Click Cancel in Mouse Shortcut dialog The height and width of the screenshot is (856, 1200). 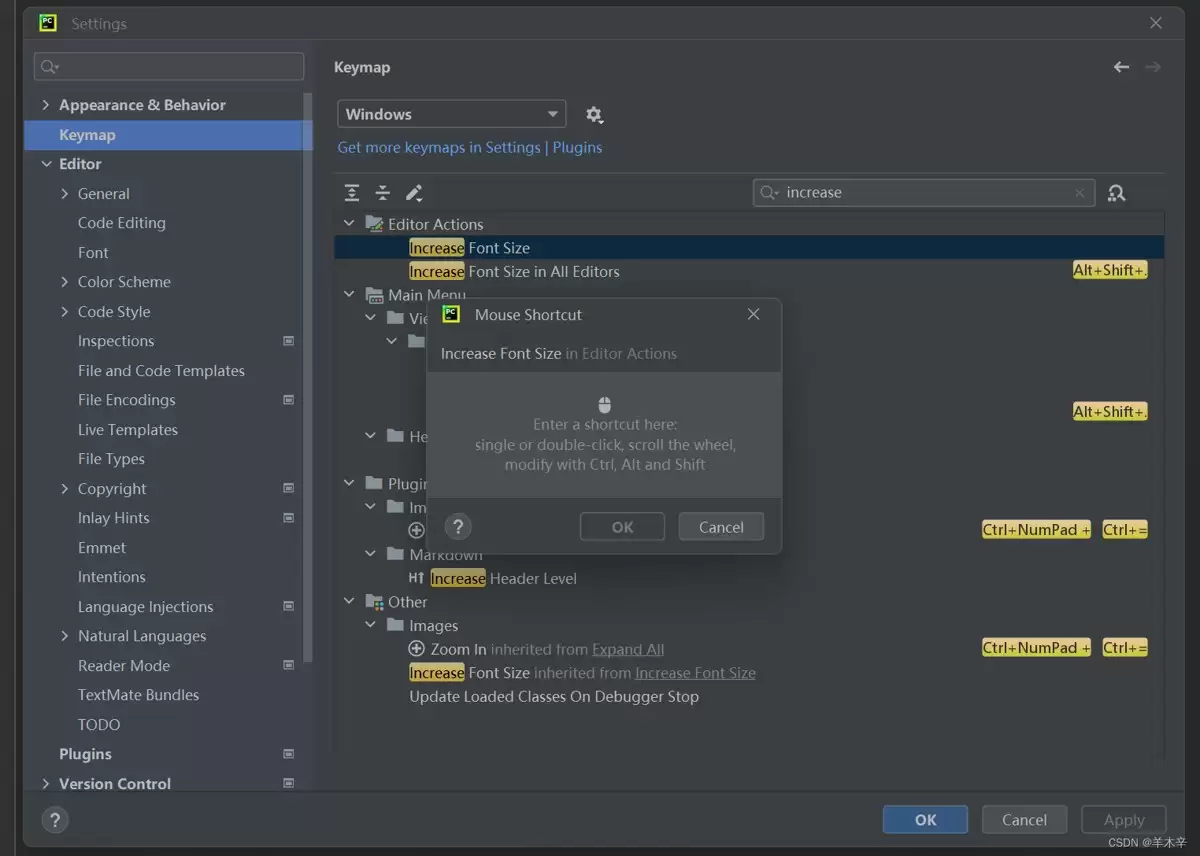721,527
